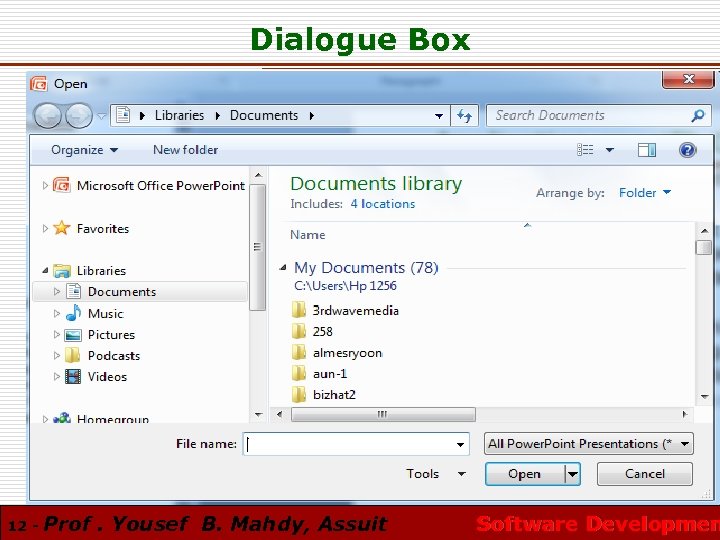Click the search magnifier icon

pos(698,115)
